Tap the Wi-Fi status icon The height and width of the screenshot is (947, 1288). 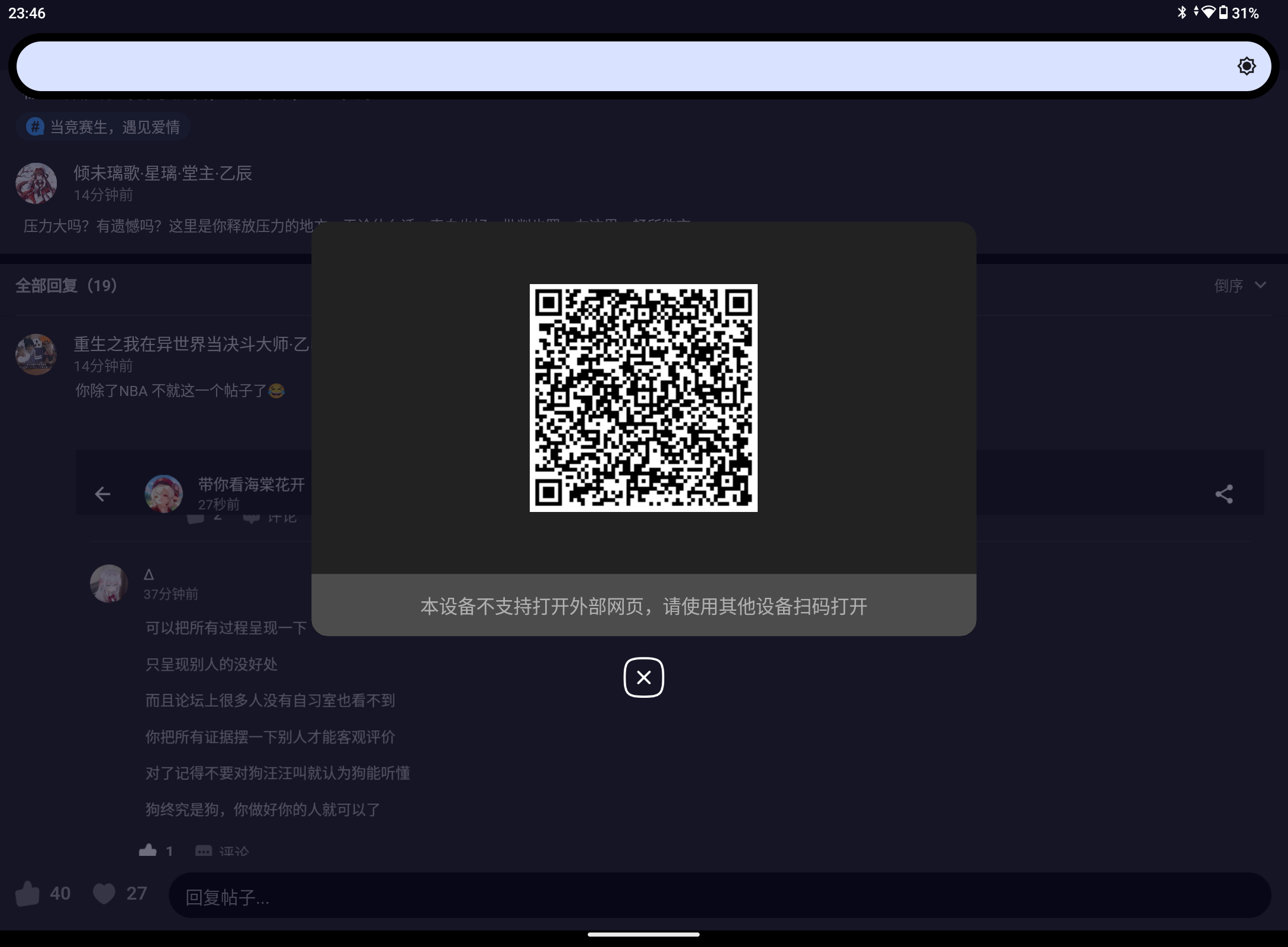(x=1208, y=12)
